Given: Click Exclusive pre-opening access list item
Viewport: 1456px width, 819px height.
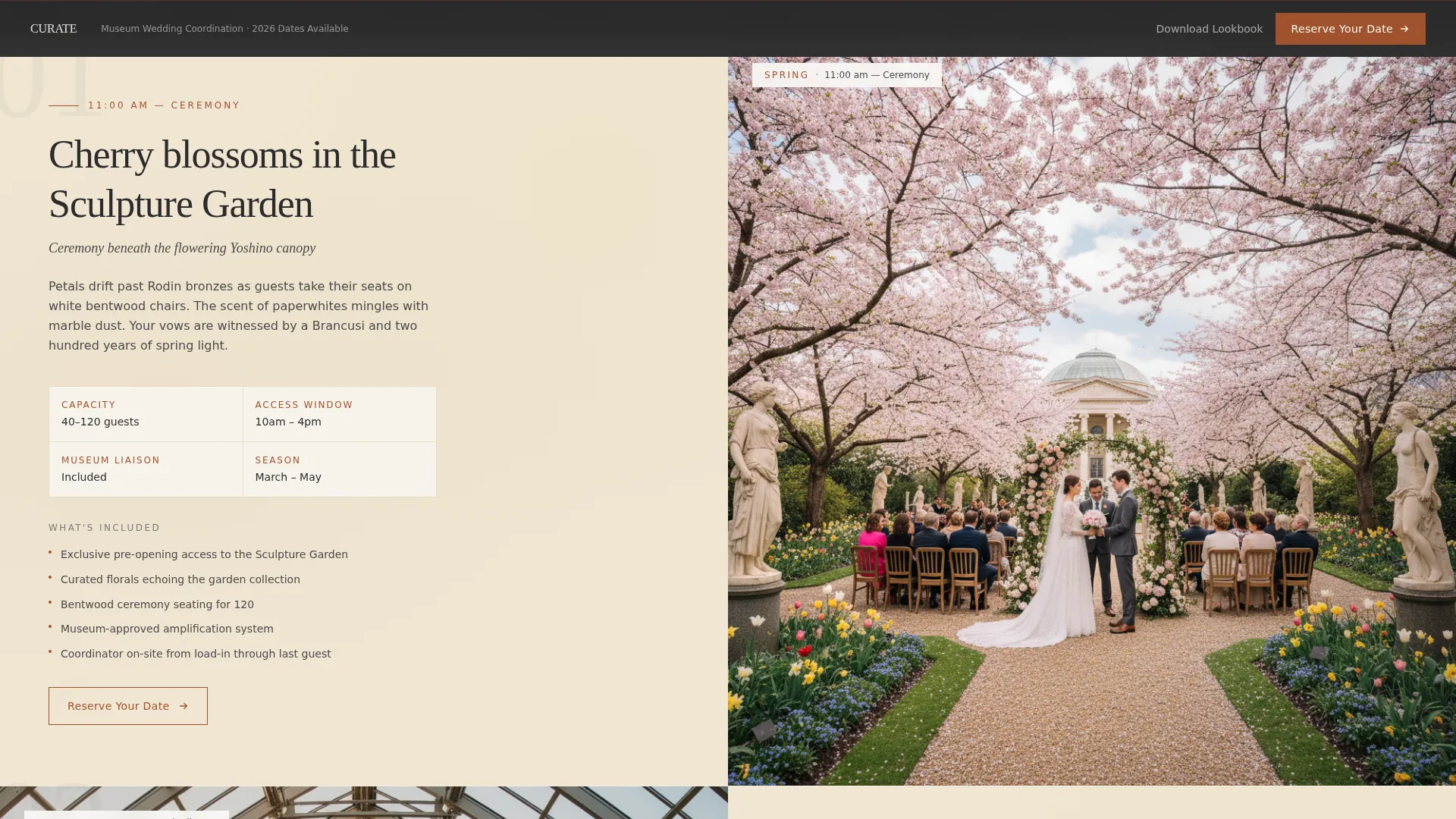Looking at the screenshot, I should tap(204, 554).
